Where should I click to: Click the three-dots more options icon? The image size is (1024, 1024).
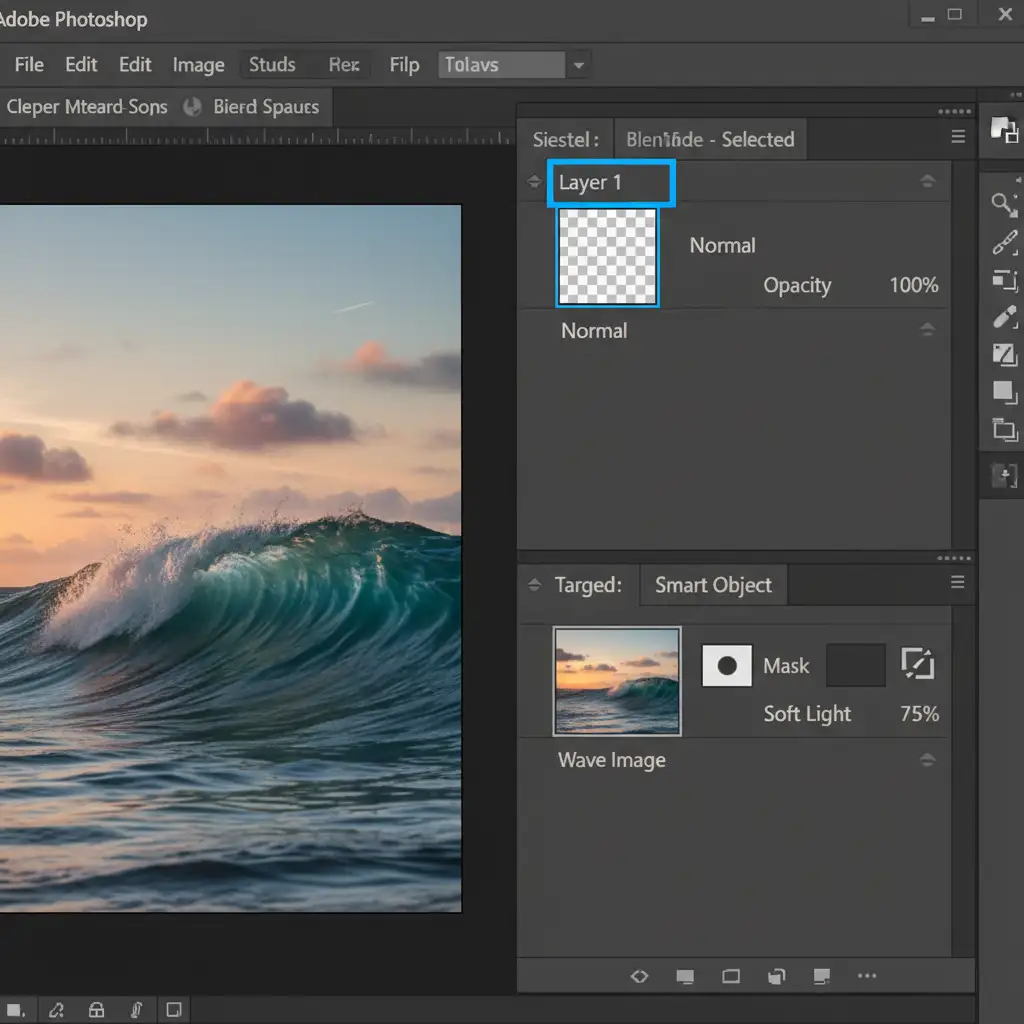pyautogui.click(x=867, y=976)
